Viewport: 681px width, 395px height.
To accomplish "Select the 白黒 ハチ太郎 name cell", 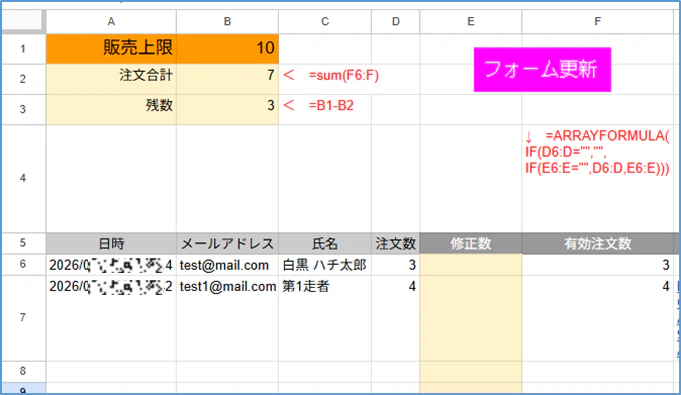I will pyautogui.click(x=325, y=265).
